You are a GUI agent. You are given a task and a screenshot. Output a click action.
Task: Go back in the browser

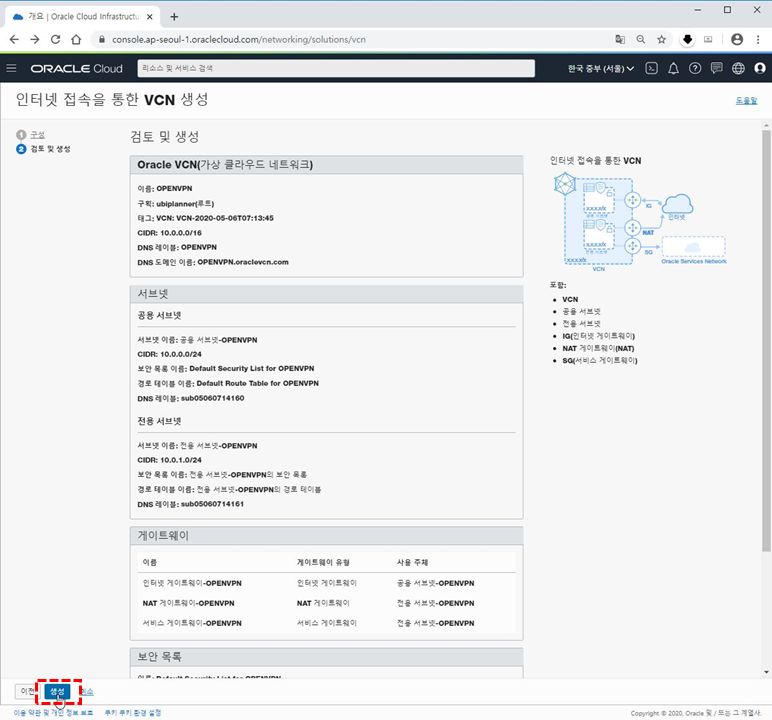[x=14, y=39]
